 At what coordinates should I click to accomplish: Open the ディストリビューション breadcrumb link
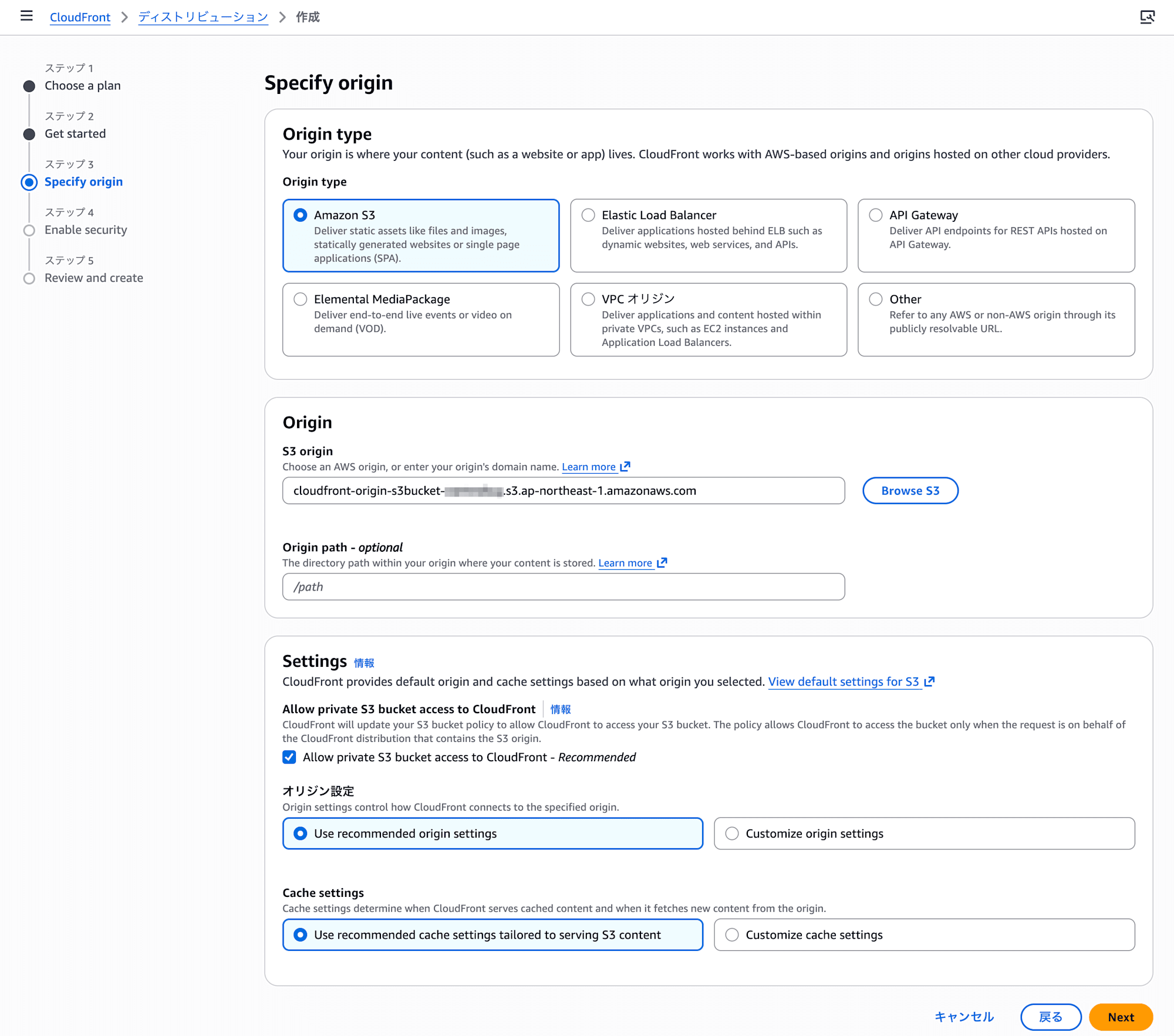pyautogui.click(x=203, y=17)
